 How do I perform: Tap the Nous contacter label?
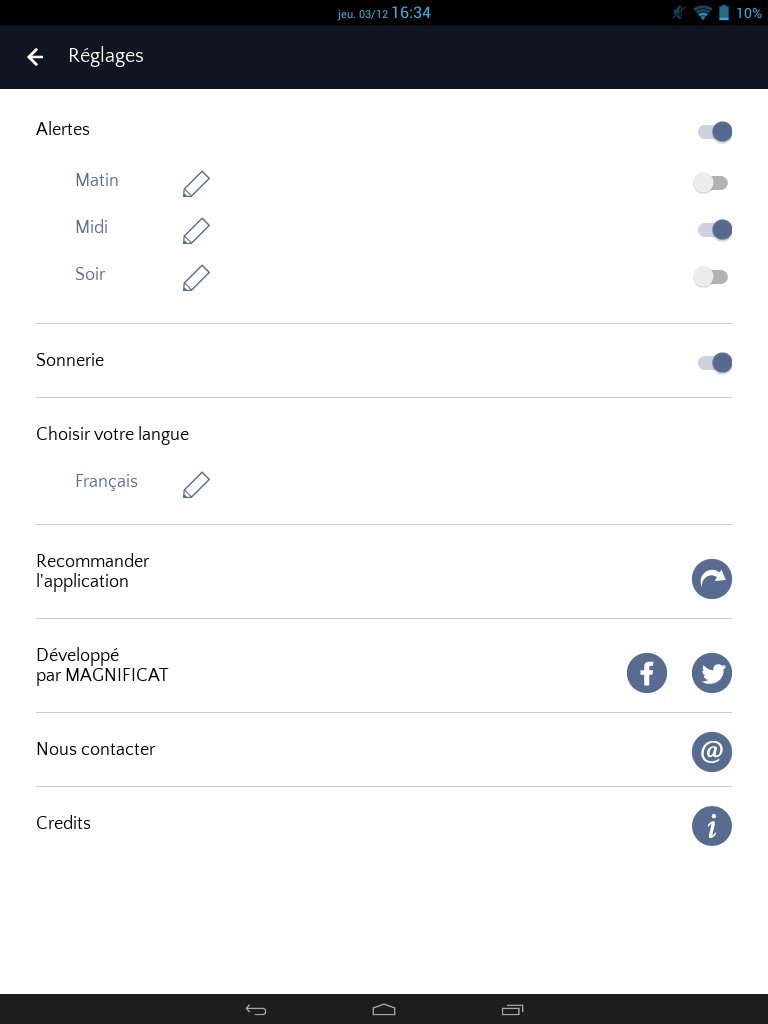[96, 749]
